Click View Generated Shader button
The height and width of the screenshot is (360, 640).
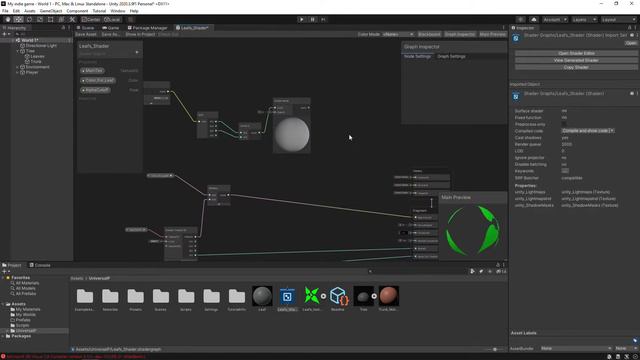(x=576, y=60)
